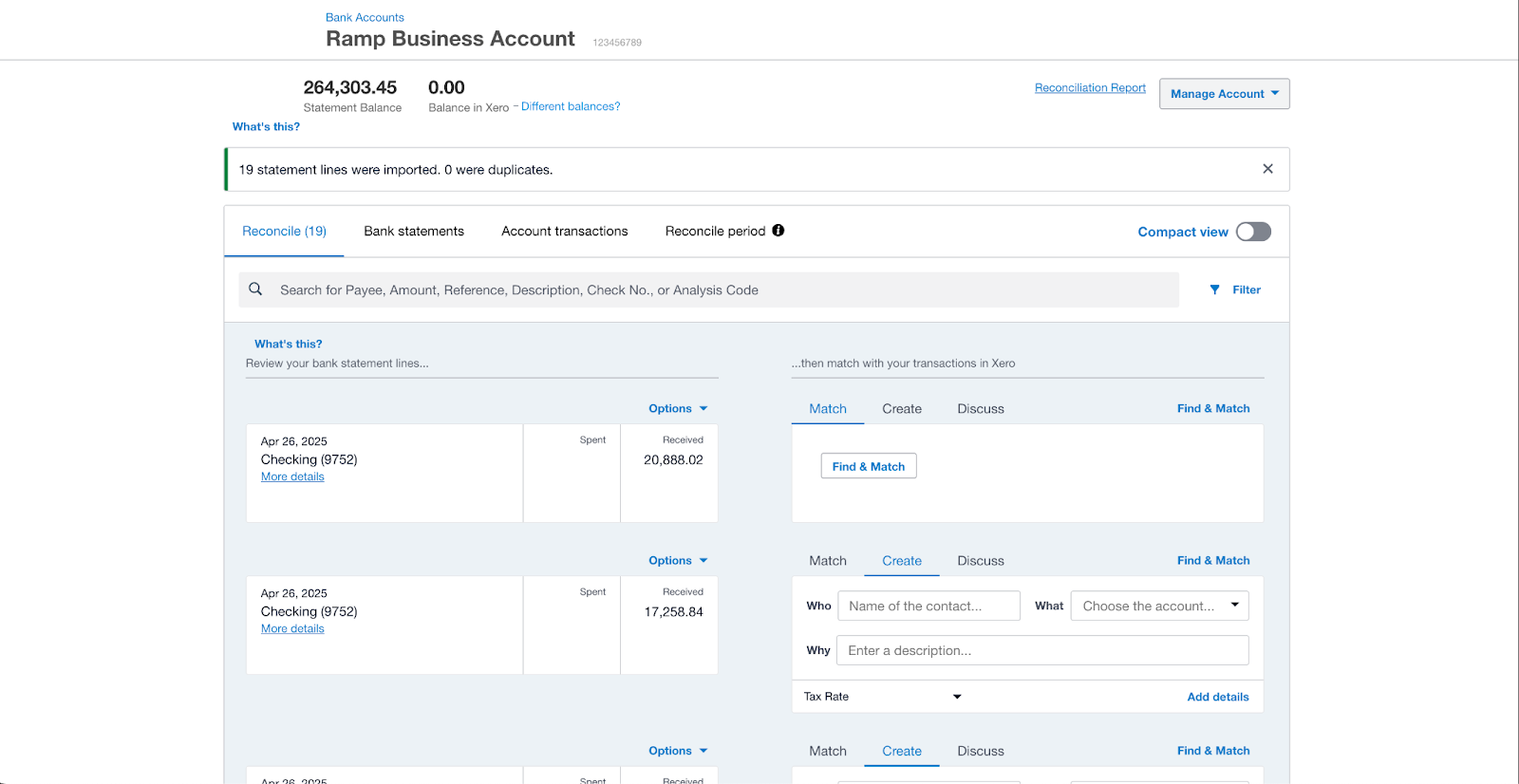Screen dimensions: 1519x784
Task: Toggle the Compact view switch
Action: pyautogui.click(x=1253, y=232)
